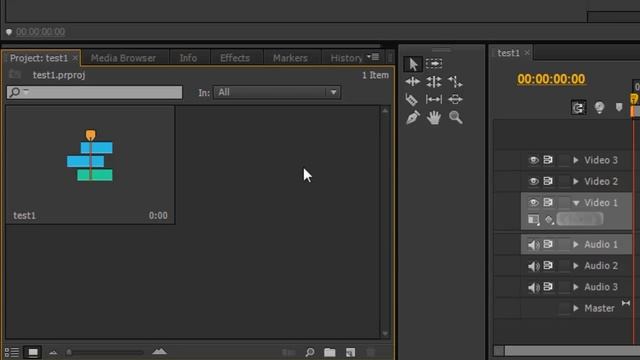Mute Audio 2 track speaker
640x360 pixels.
coord(533,266)
